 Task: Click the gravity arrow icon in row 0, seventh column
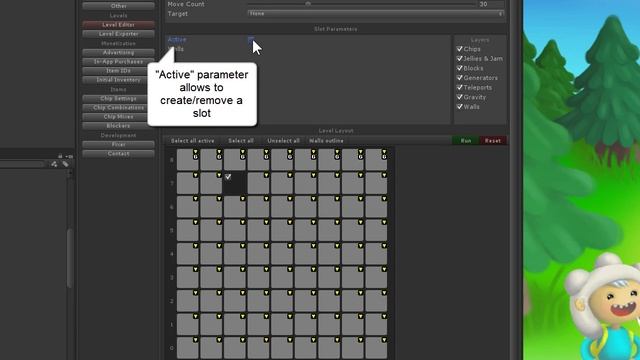tap(337, 340)
